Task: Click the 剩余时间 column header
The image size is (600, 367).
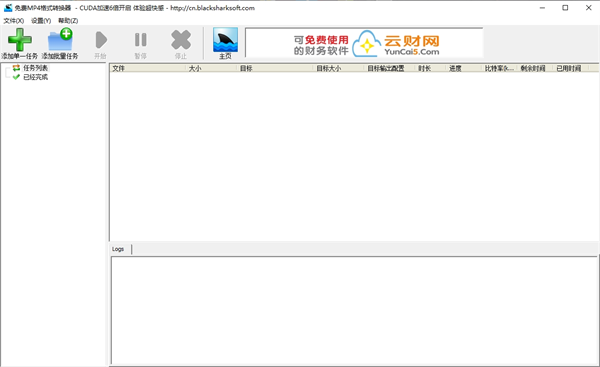Action: [x=536, y=69]
